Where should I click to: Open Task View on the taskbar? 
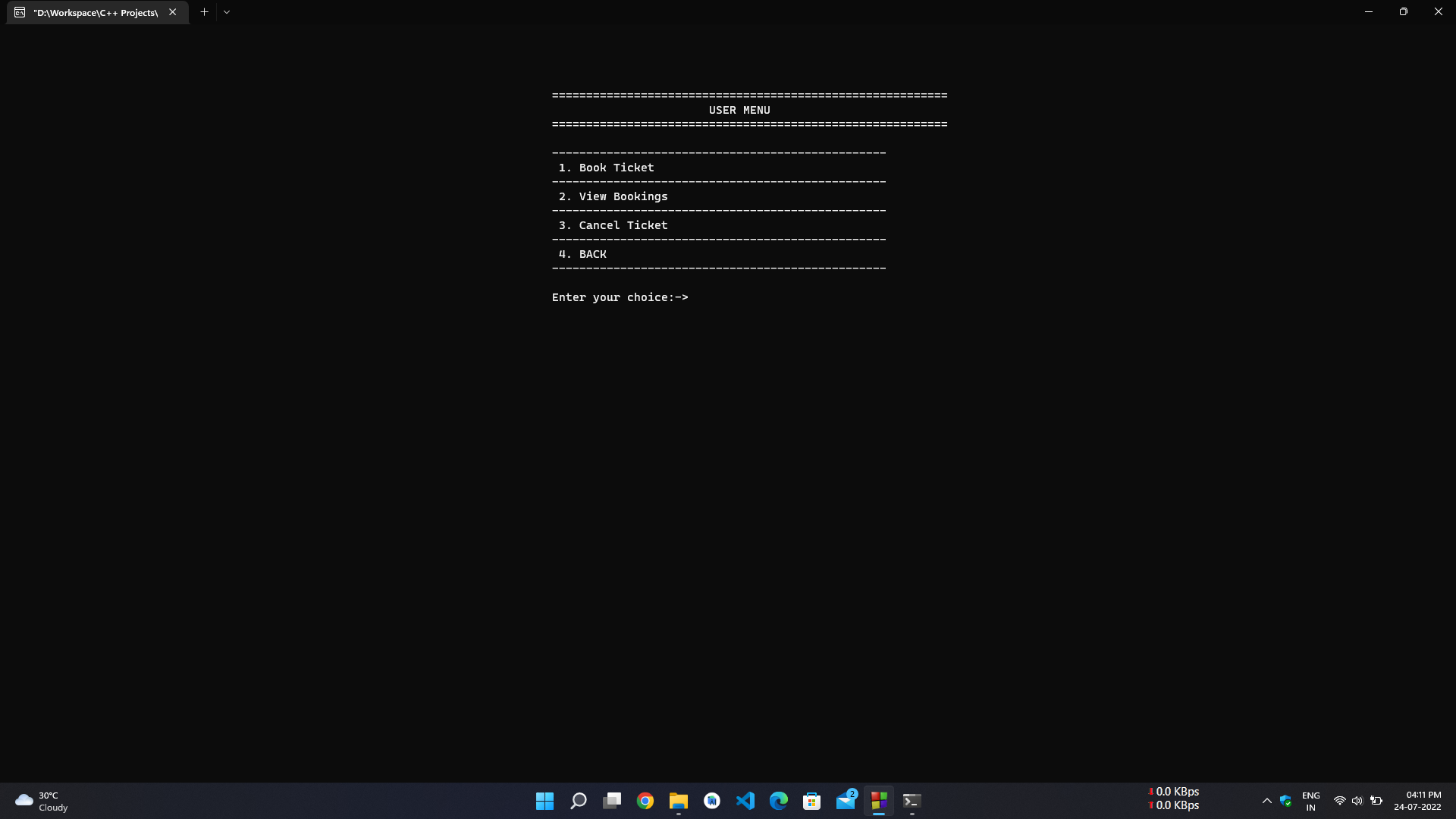tap(612, 801)
